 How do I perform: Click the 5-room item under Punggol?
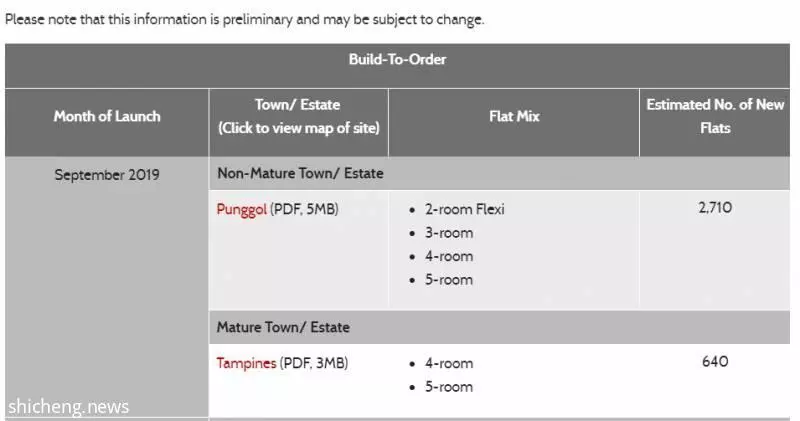pyautogui.click(x=449, y=280)
